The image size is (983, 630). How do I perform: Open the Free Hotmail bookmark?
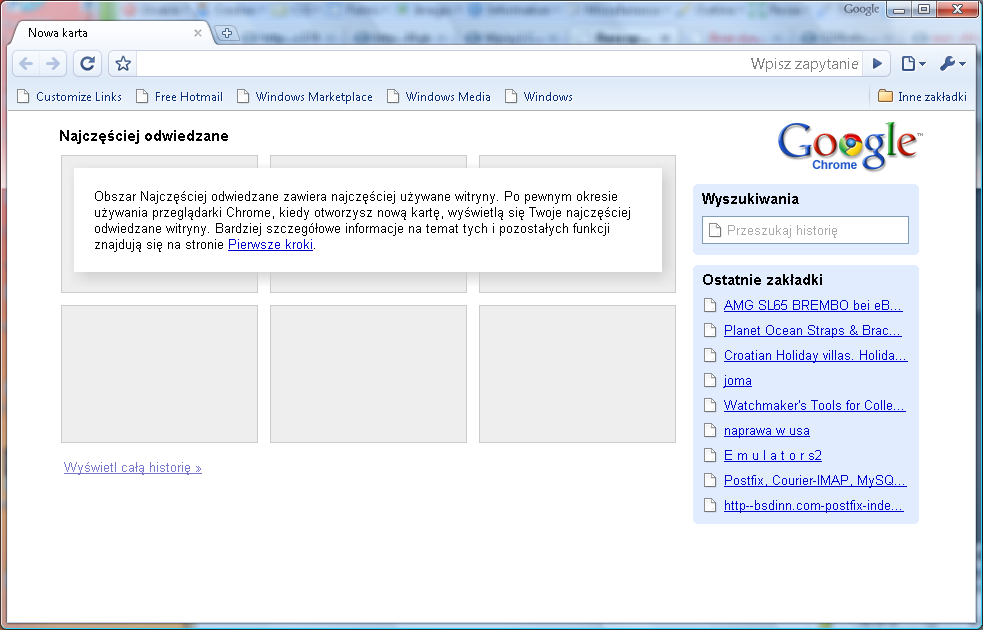click(180, 97)
